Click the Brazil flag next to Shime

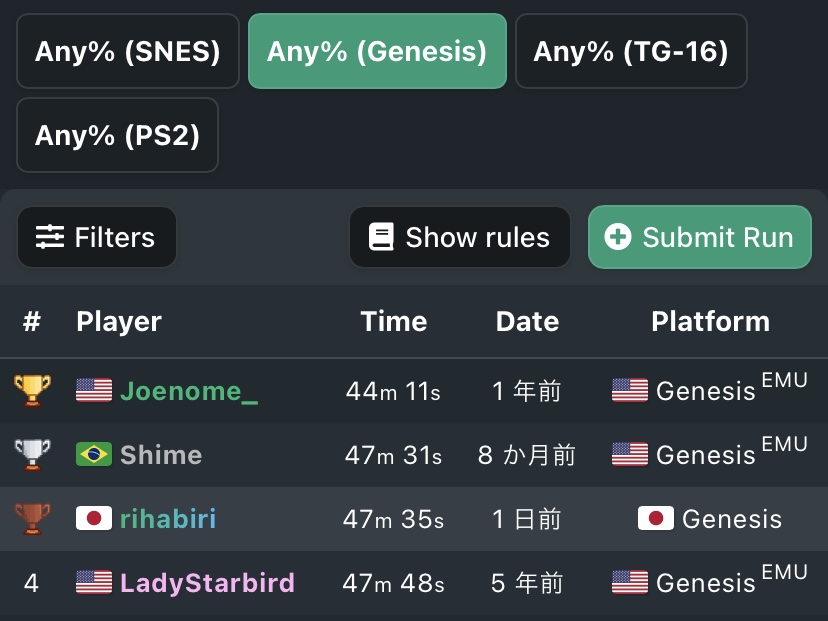point(94,454)
